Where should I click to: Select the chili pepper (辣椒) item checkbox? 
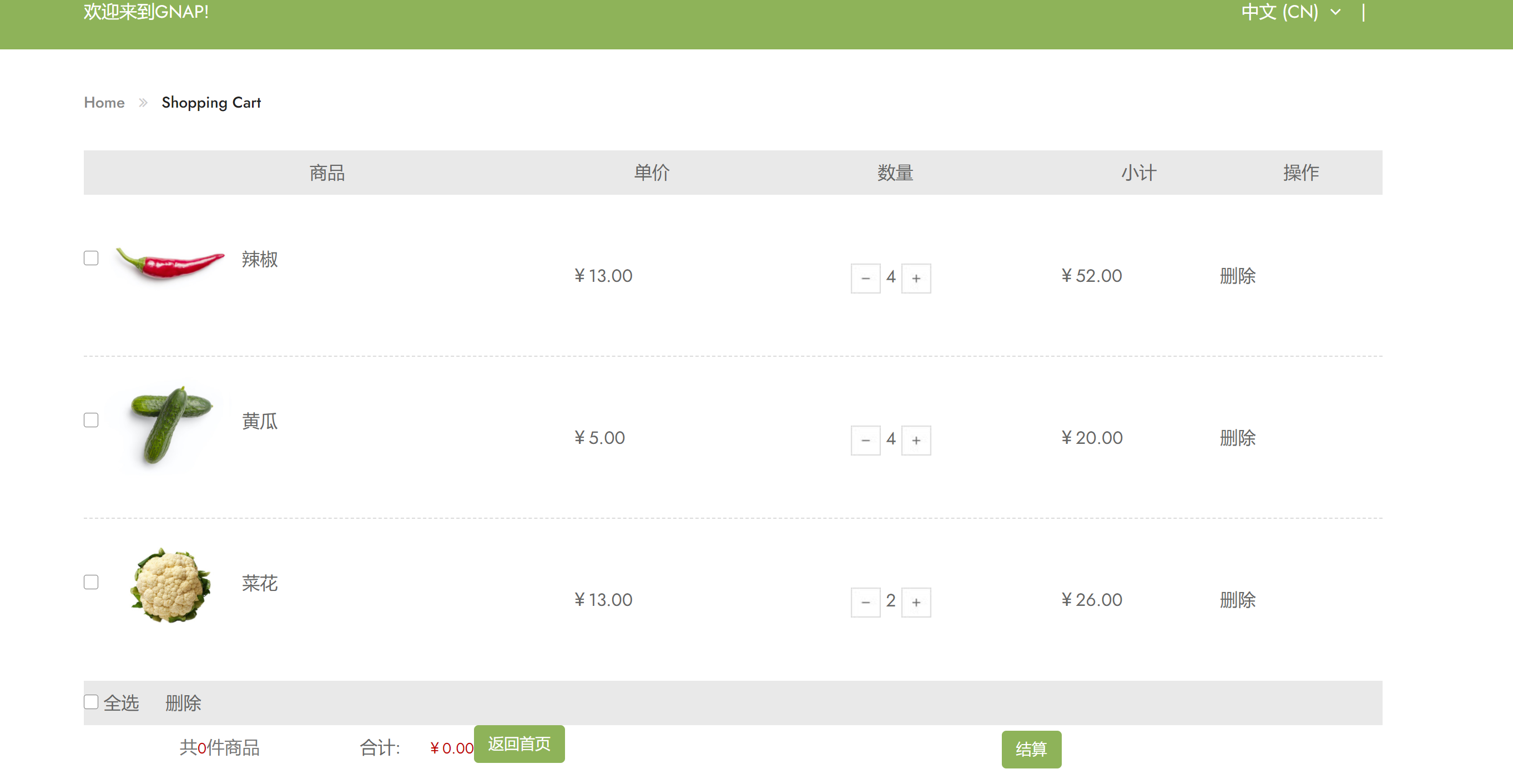click(x=91, y=259)
